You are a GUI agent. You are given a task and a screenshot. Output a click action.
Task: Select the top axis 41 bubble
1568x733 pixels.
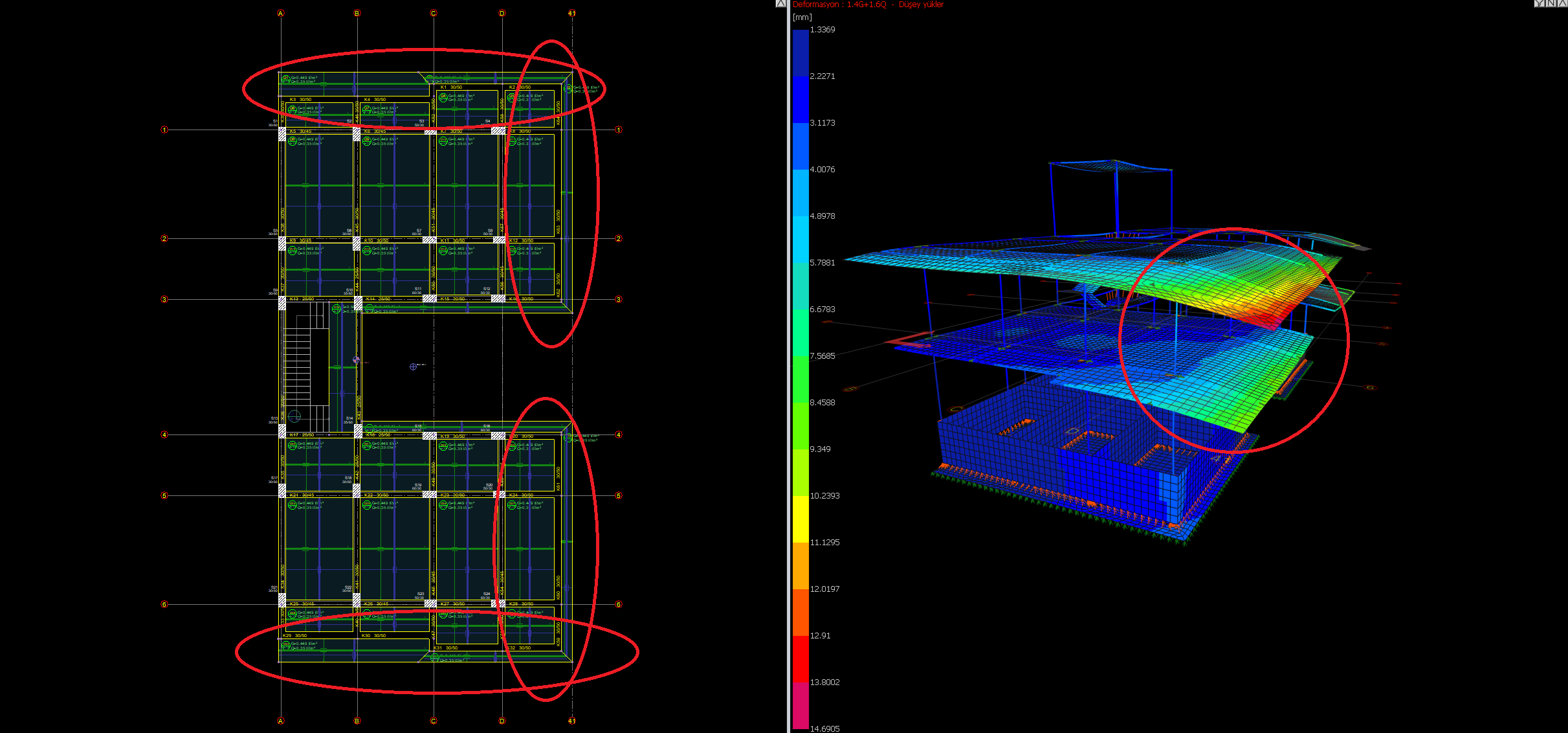(572, 13)
